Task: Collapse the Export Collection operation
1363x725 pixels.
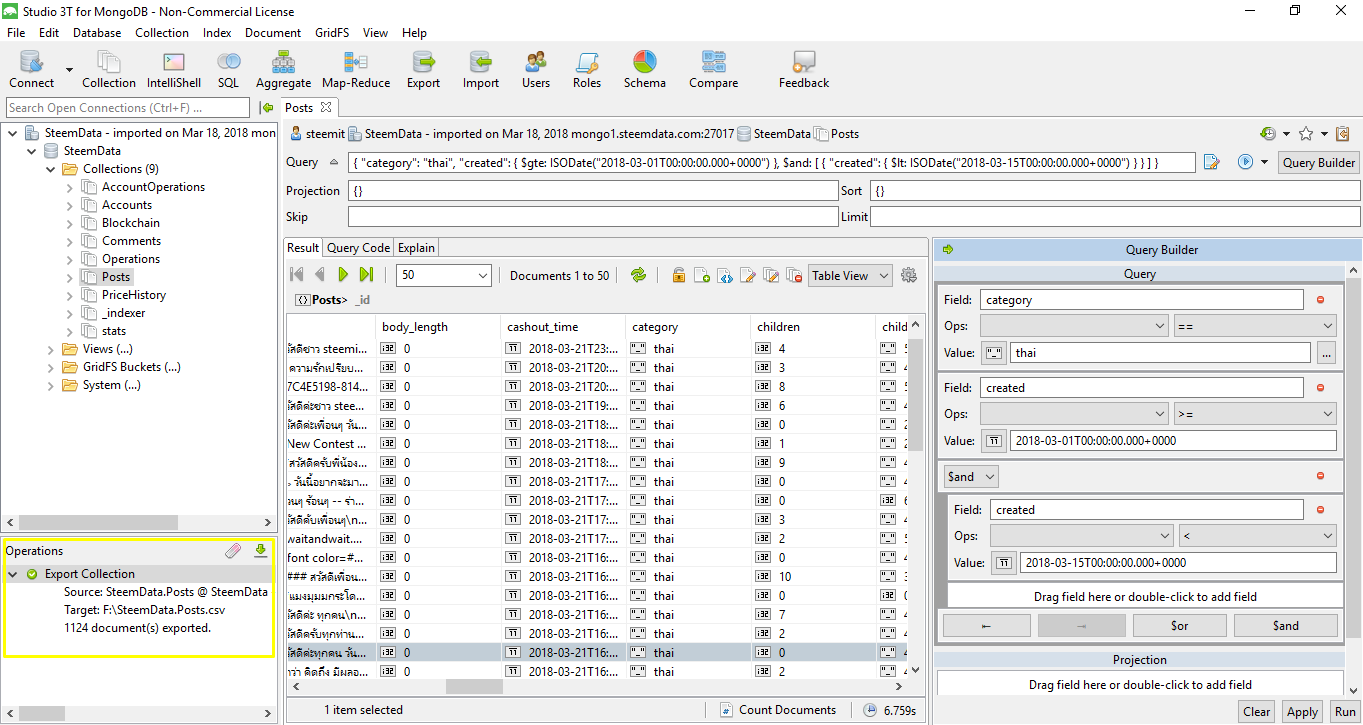Action: point(13,574)
